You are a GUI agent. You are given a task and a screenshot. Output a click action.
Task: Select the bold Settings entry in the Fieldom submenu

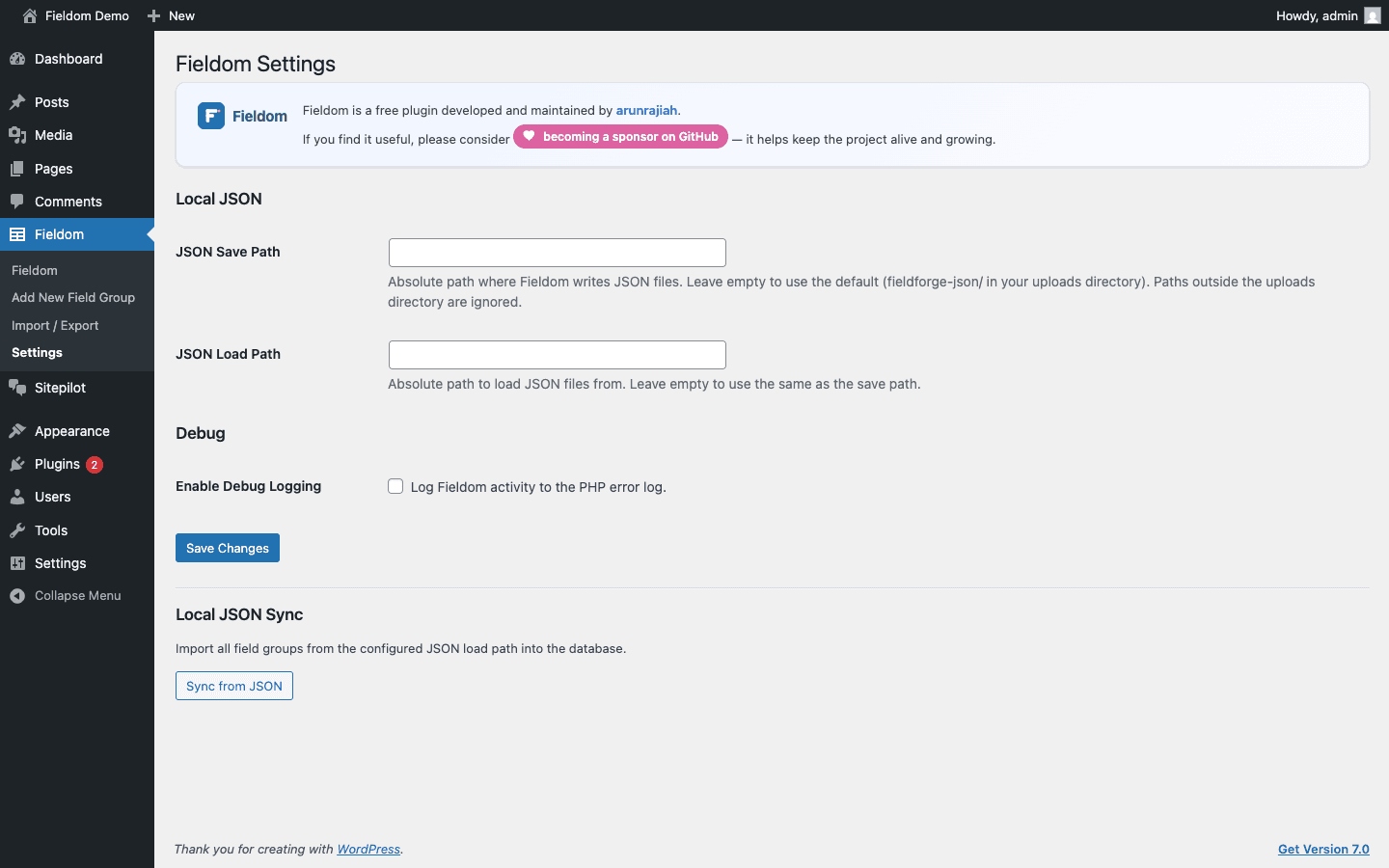(37, 352)
